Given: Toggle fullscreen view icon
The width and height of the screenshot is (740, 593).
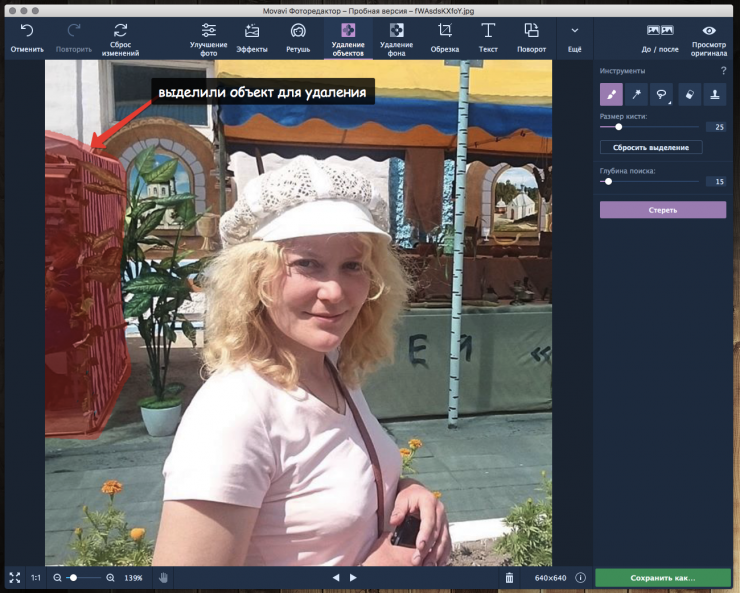Looking at the screenshot, I should (x=15, y=578).
